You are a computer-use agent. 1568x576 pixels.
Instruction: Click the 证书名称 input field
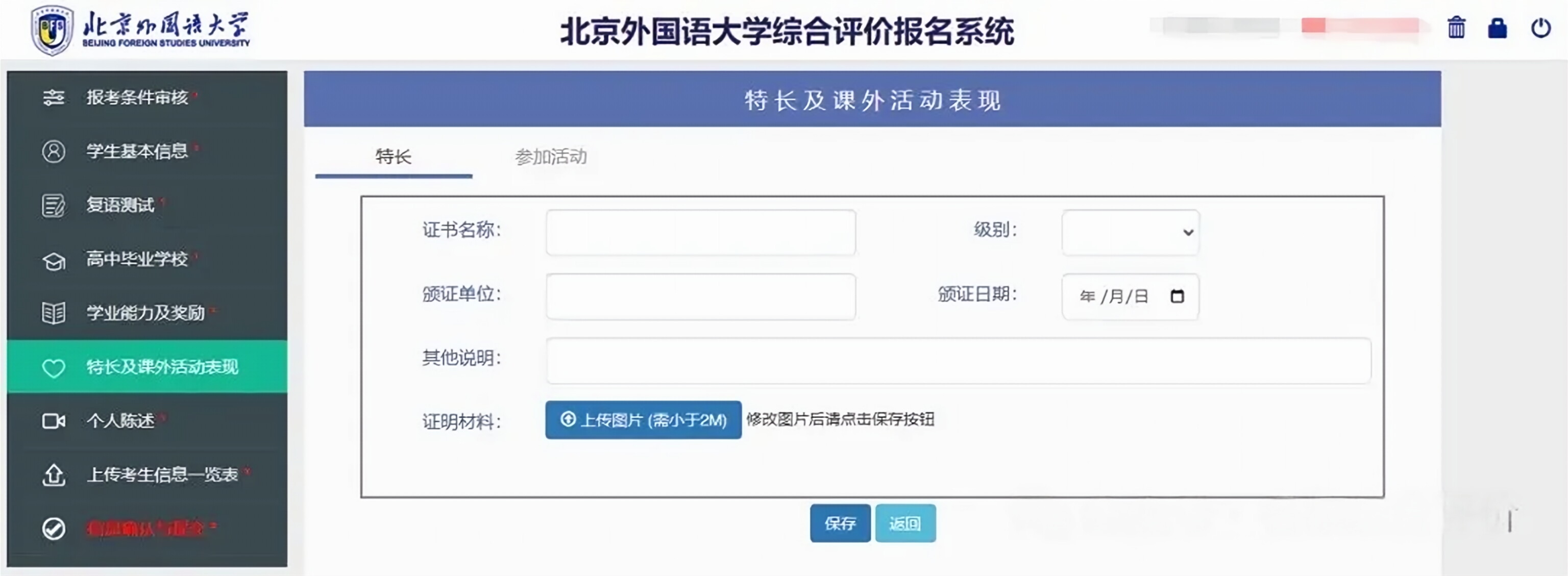[x=701, y=232]
